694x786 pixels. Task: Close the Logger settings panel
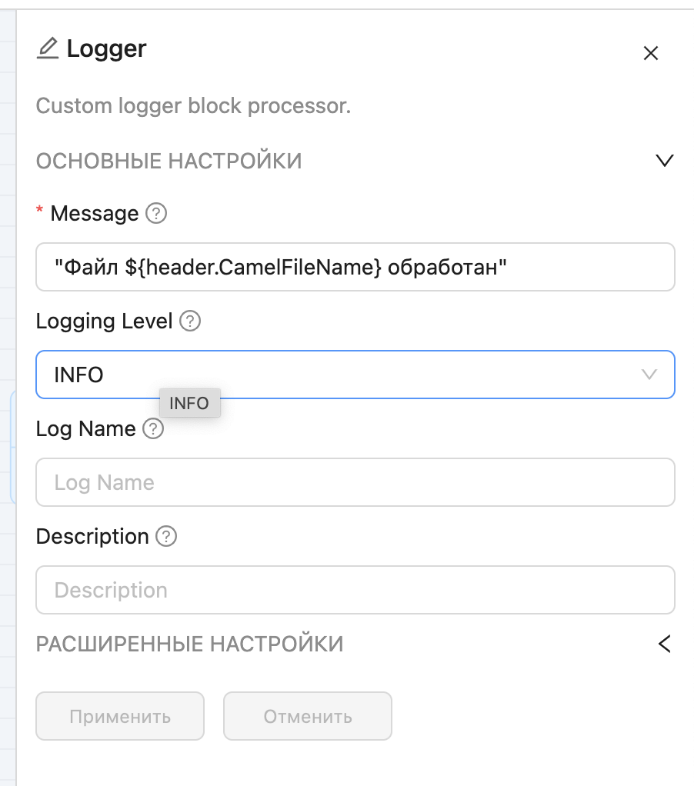point(651,54)
